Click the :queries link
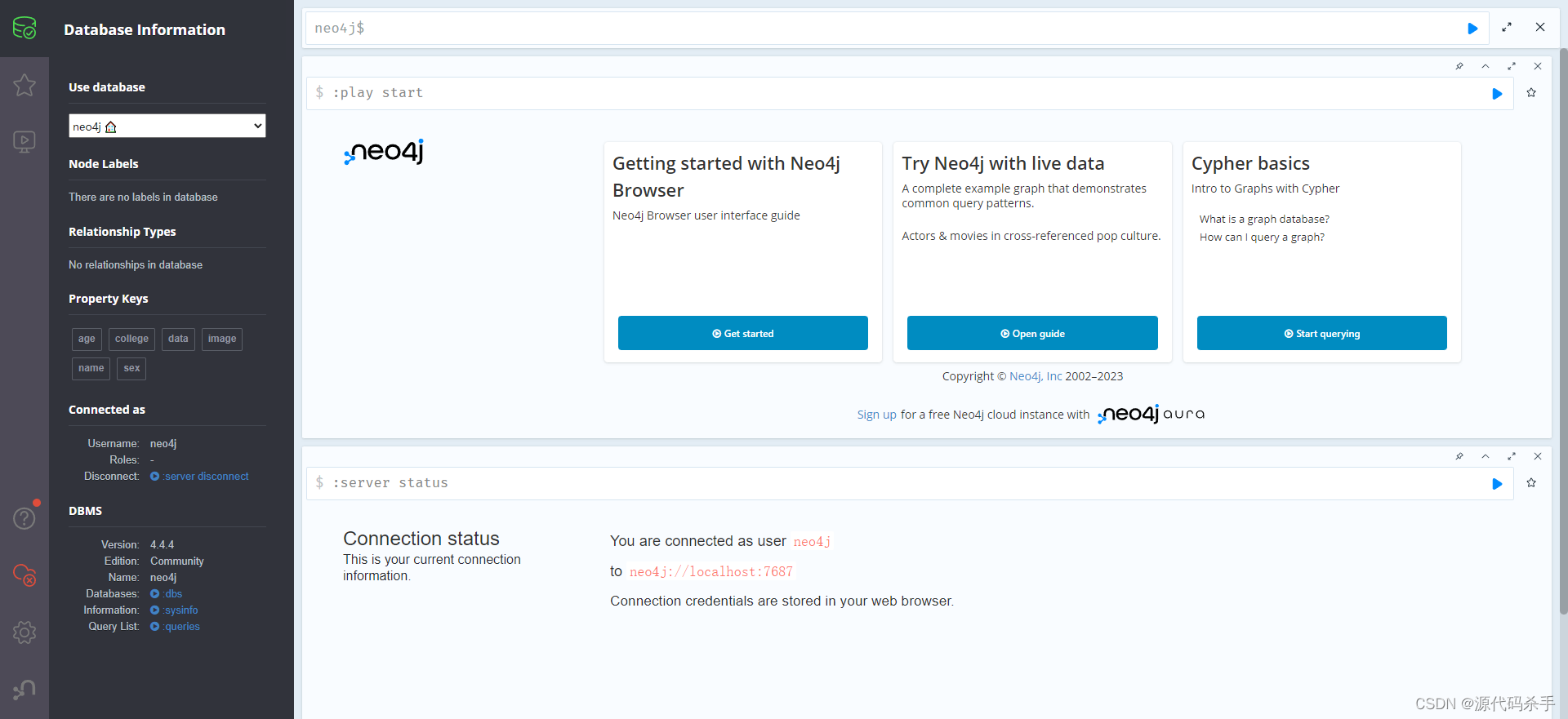1568x719 pixels. 175,627
